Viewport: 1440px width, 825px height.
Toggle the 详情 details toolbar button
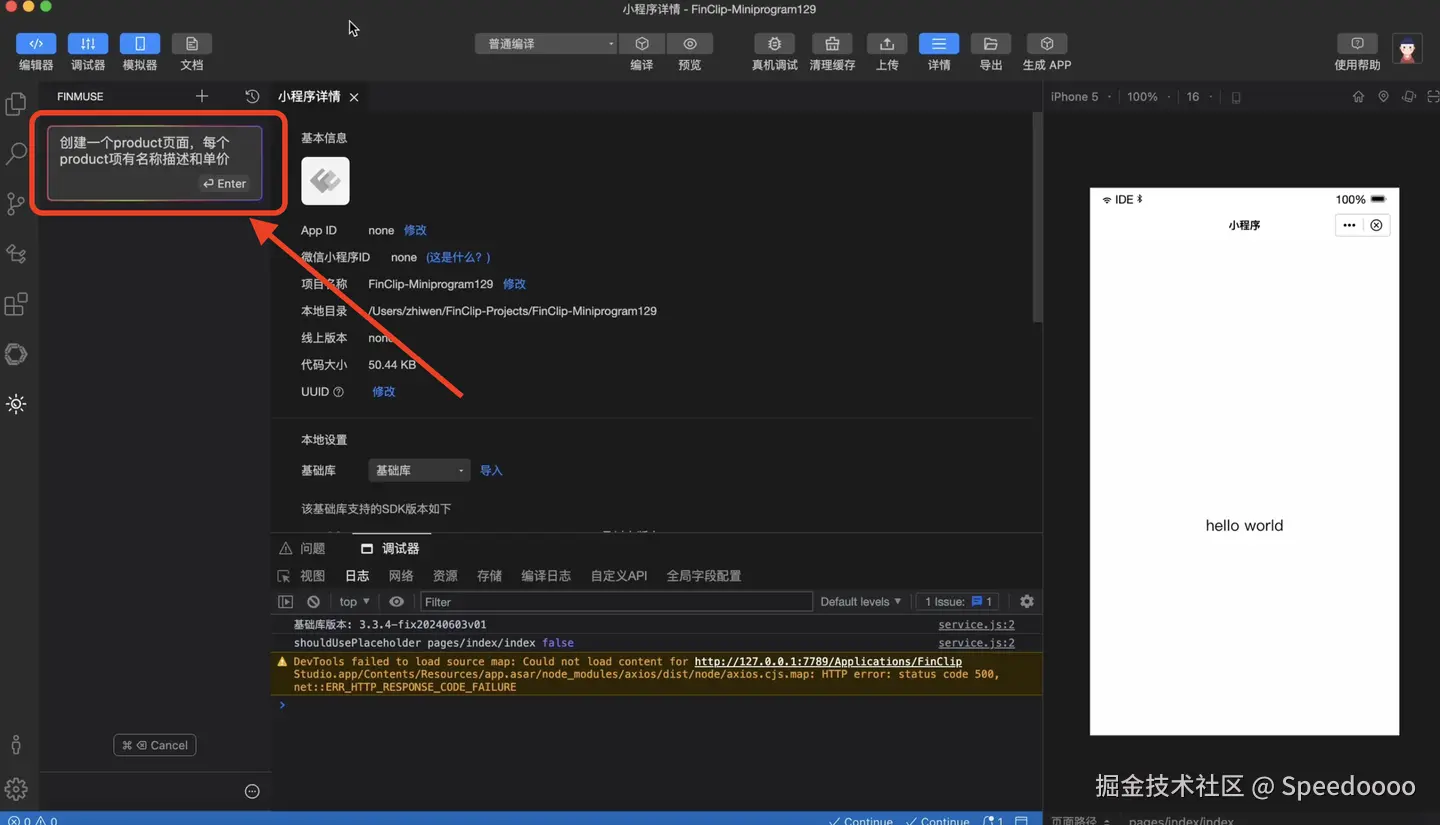(939, 44)
